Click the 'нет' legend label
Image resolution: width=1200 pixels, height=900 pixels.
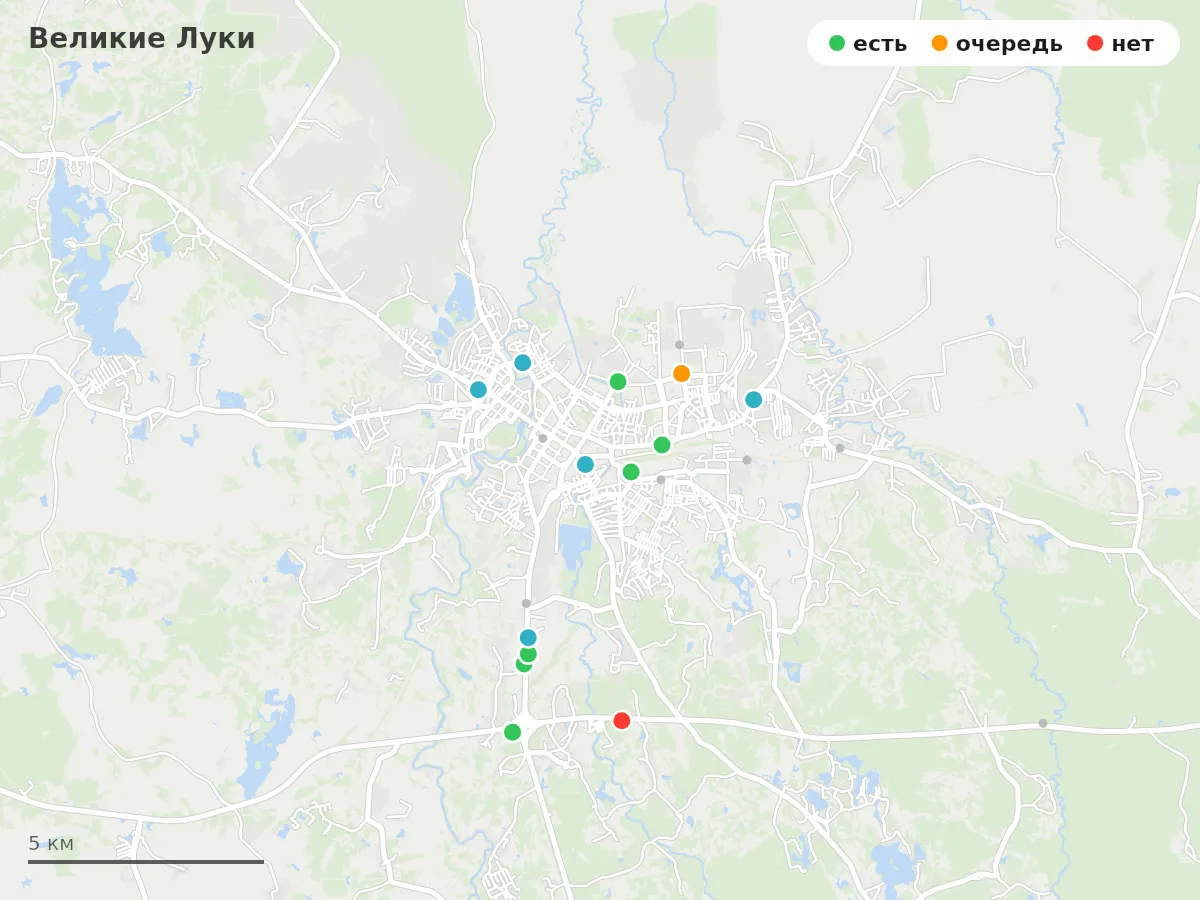pos(1132,44)
